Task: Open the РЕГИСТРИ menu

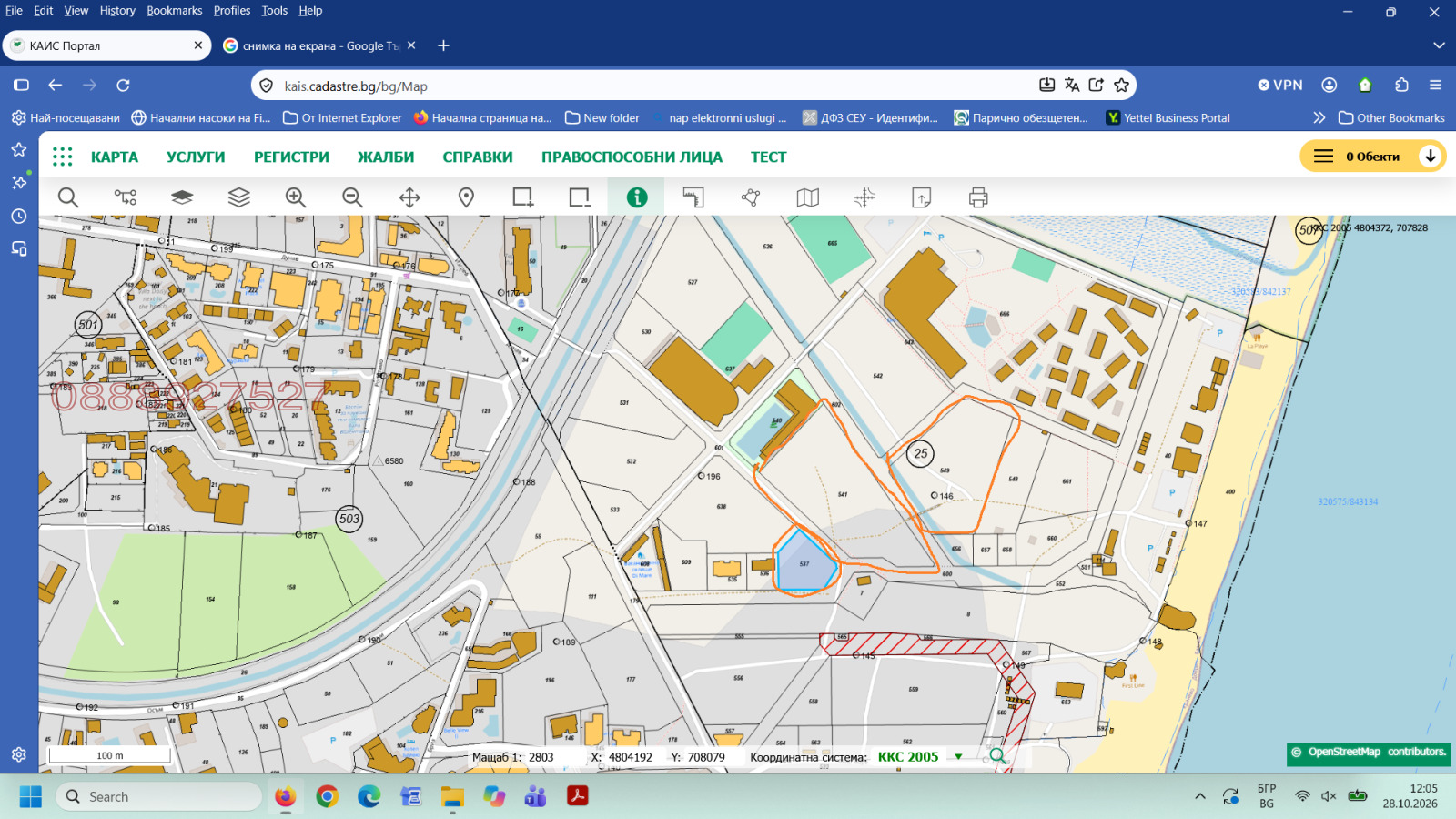Action: 291,157
